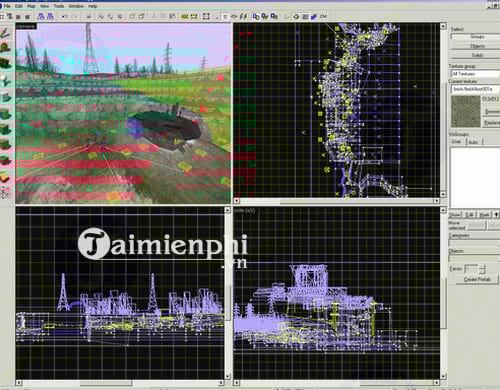Viewport: 500px width, 390px height.
Task: Click the Undo arrow icon
Action: click(x=64, y=16)
